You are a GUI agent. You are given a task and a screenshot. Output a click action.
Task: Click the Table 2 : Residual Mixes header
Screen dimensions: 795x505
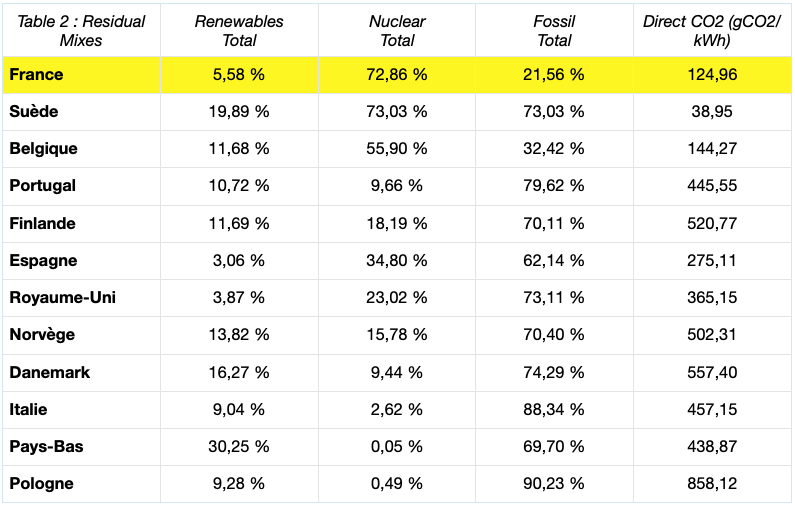[81, 30]
